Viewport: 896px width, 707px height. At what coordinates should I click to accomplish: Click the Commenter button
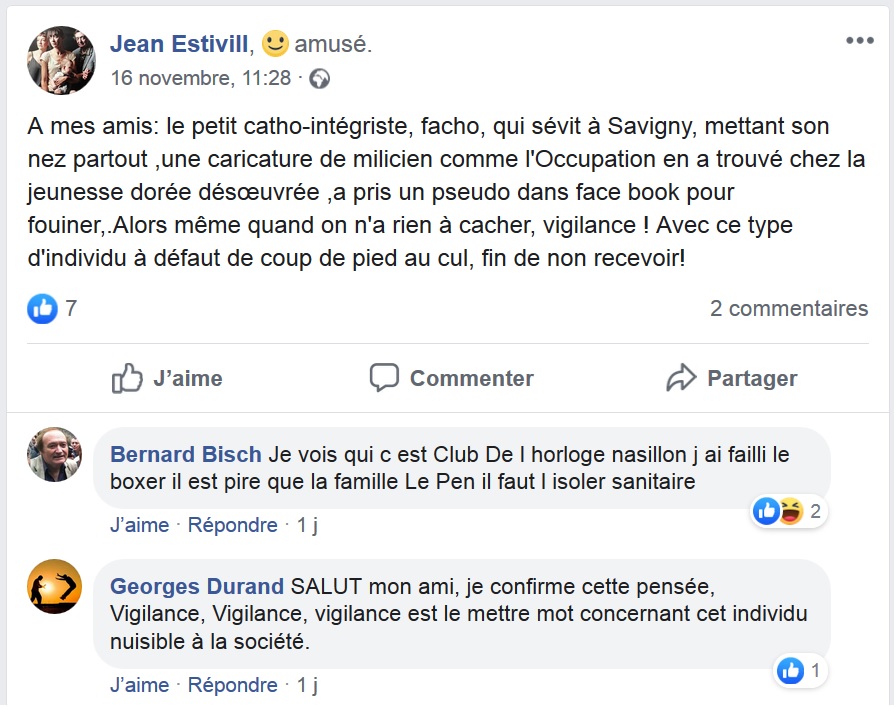click(x=451, y=378)
